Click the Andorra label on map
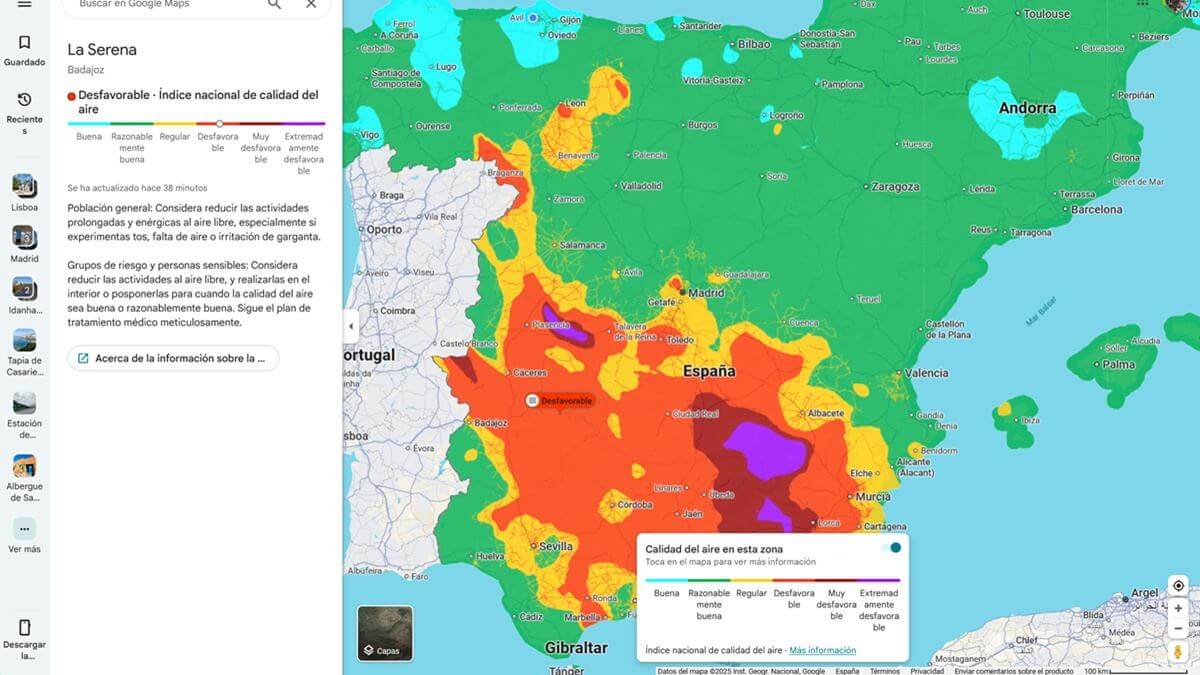 pos(1027,108)
